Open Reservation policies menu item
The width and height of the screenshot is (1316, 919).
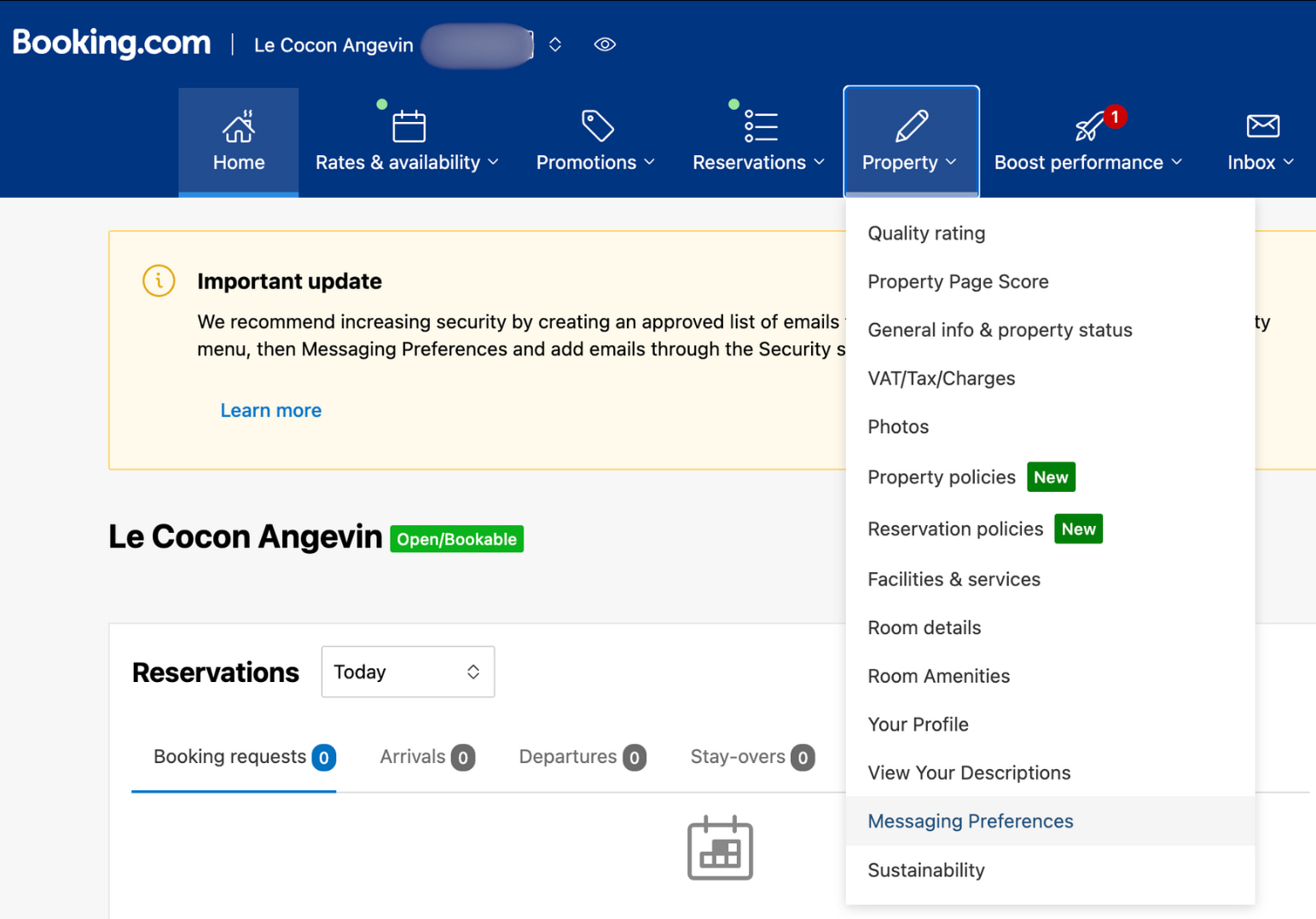pos(1050,529)
